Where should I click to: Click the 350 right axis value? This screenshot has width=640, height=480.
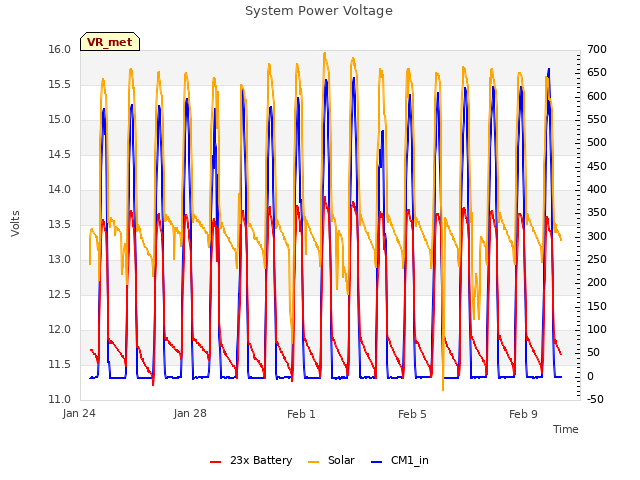click(x=597, y=213)
